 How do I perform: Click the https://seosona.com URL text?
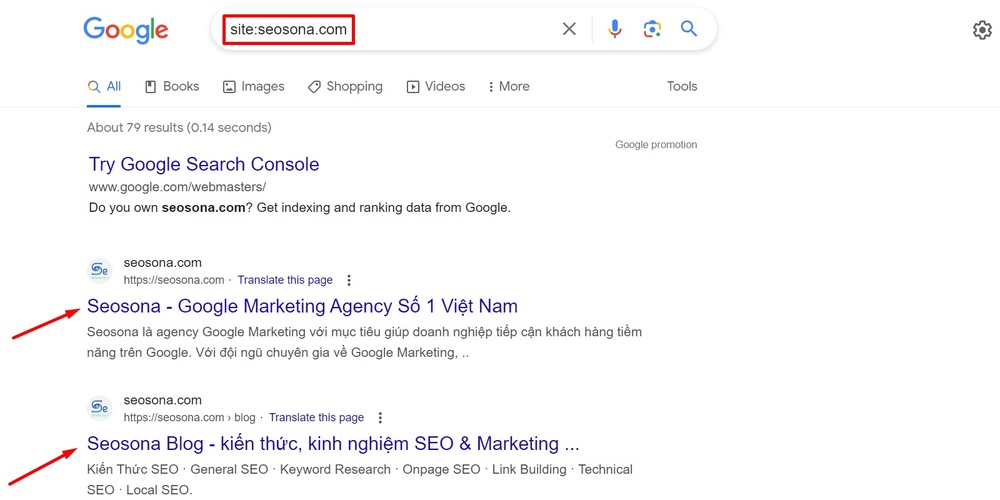(x=174, y=280)
